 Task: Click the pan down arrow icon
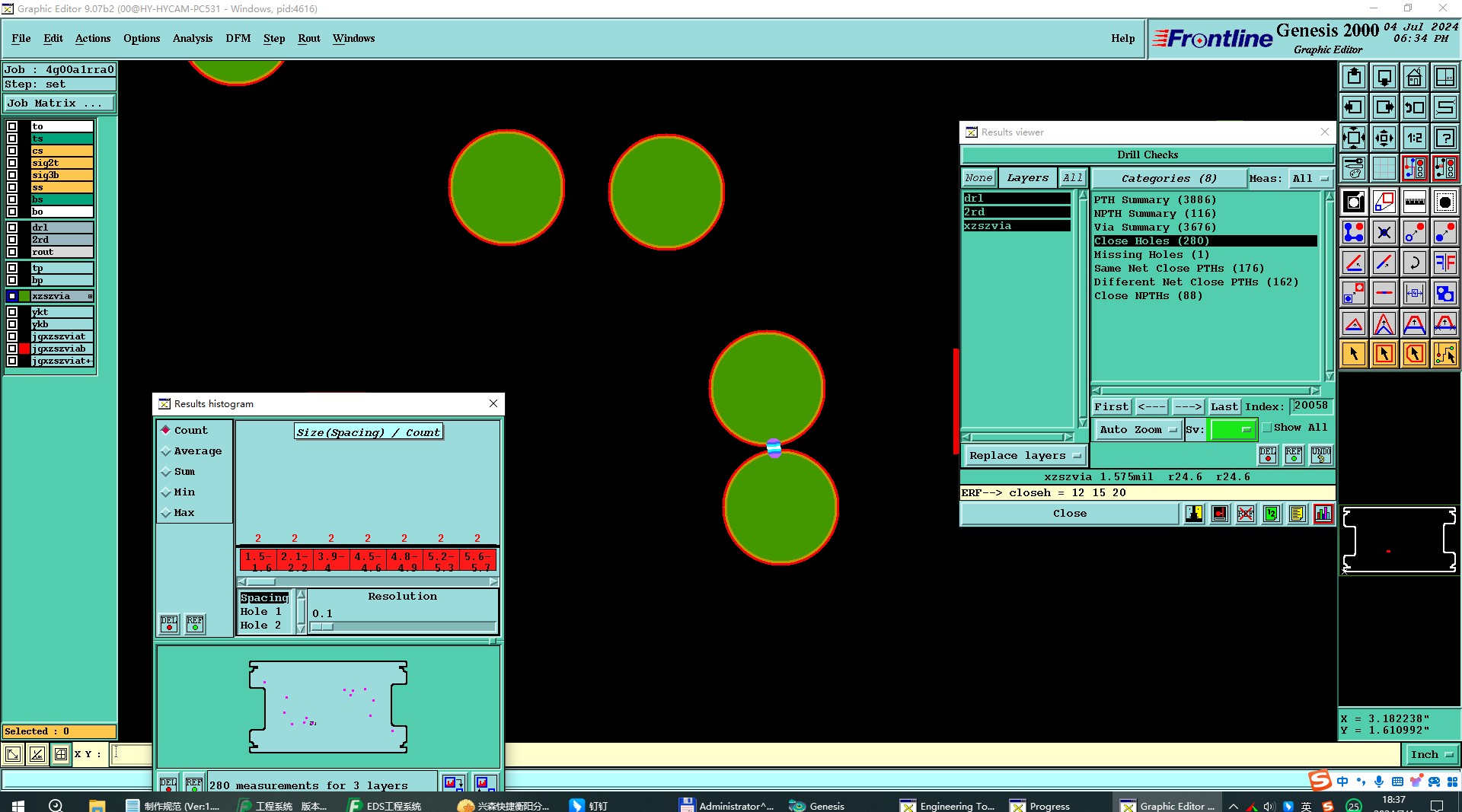(1384, 77)
